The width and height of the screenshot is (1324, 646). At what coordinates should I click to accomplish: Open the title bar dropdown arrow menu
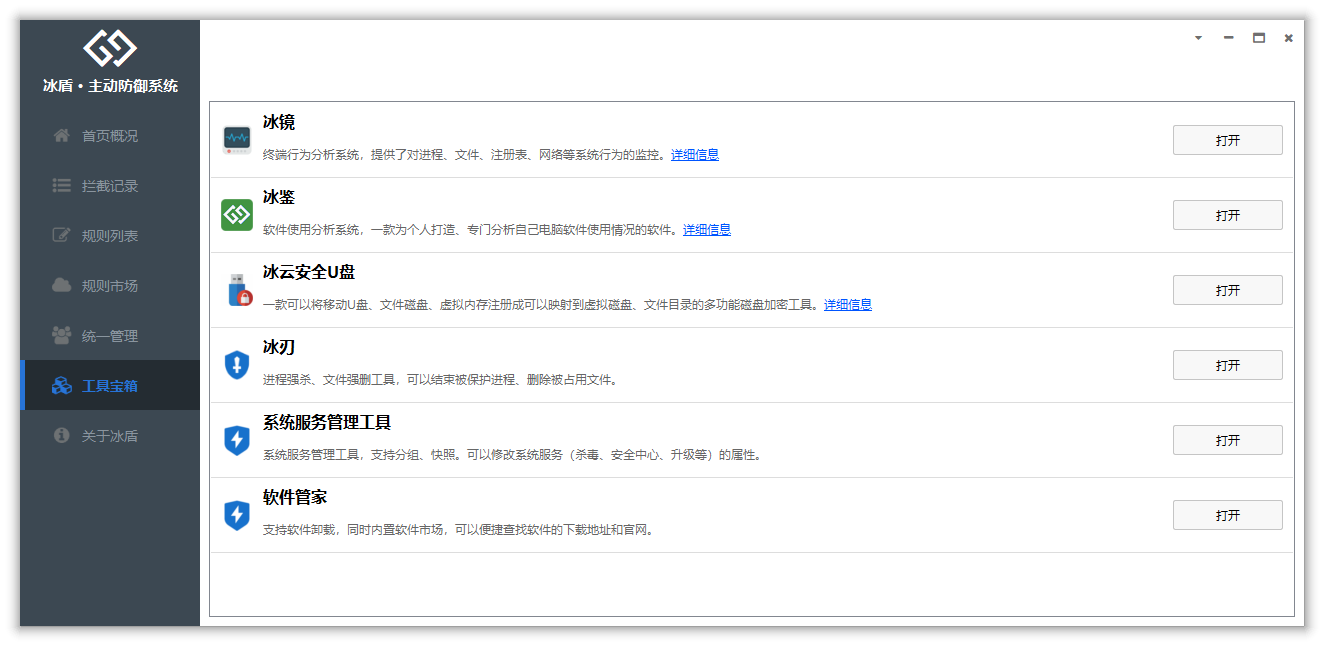pos(1198,38)
